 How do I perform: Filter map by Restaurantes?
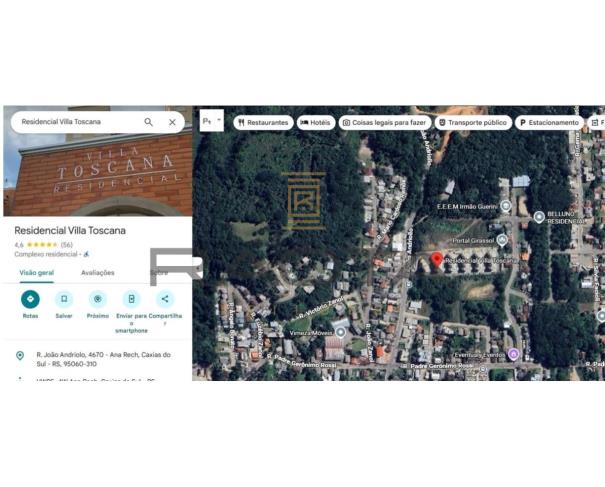(263, 123)
